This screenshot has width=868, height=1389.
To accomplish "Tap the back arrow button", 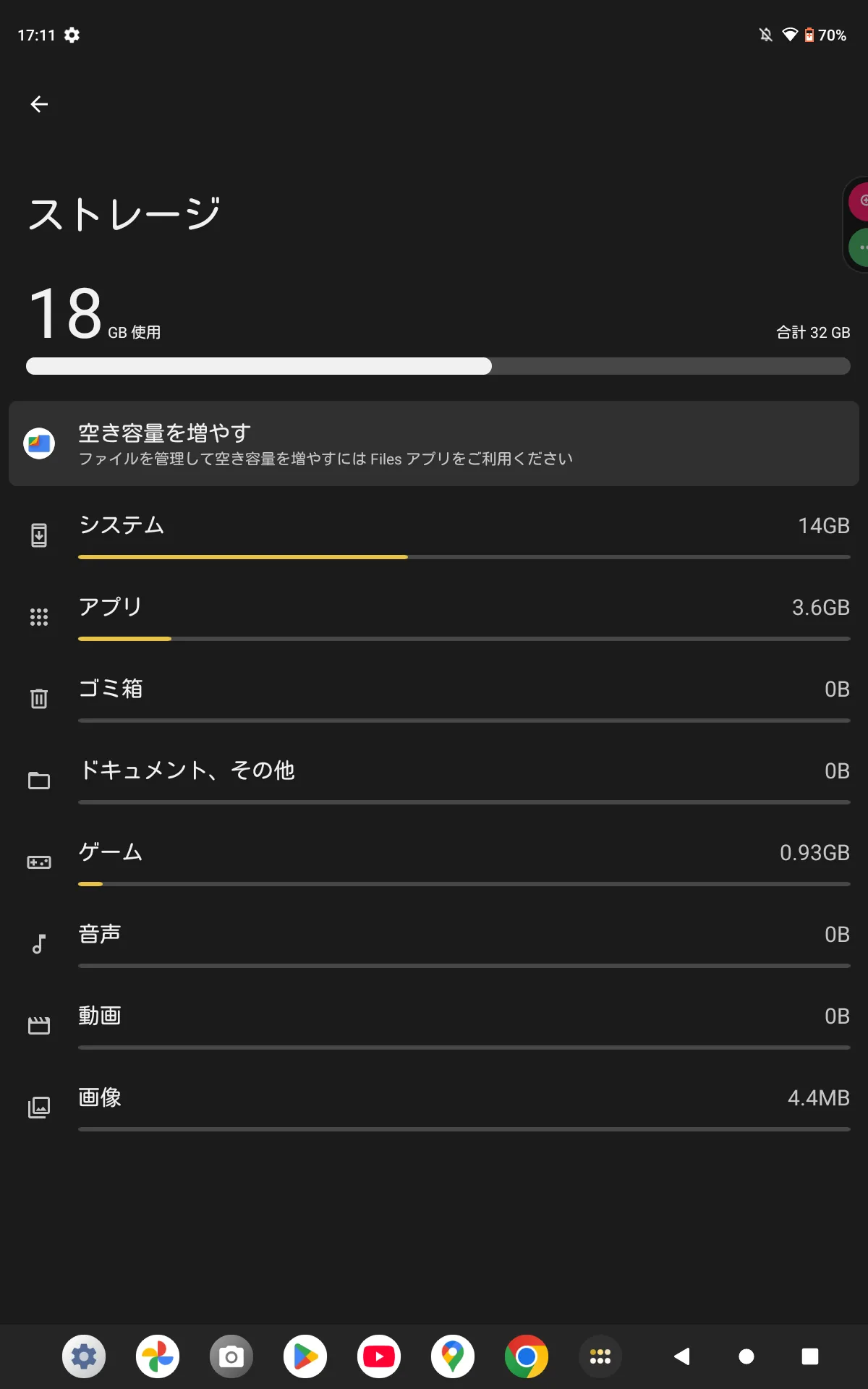I will pos(39,104).
